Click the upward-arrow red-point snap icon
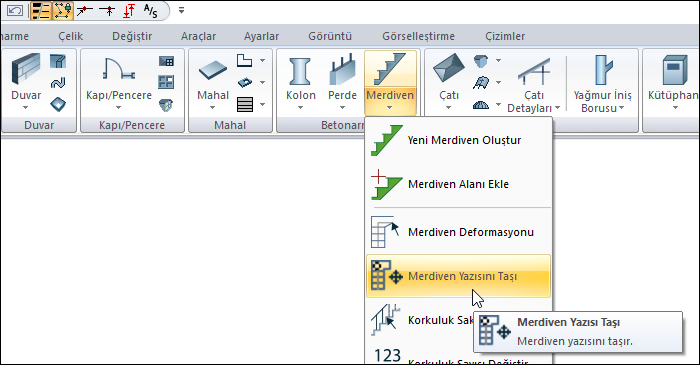The height and width of the screenshot is (365, 700). (x=107, y=11)
